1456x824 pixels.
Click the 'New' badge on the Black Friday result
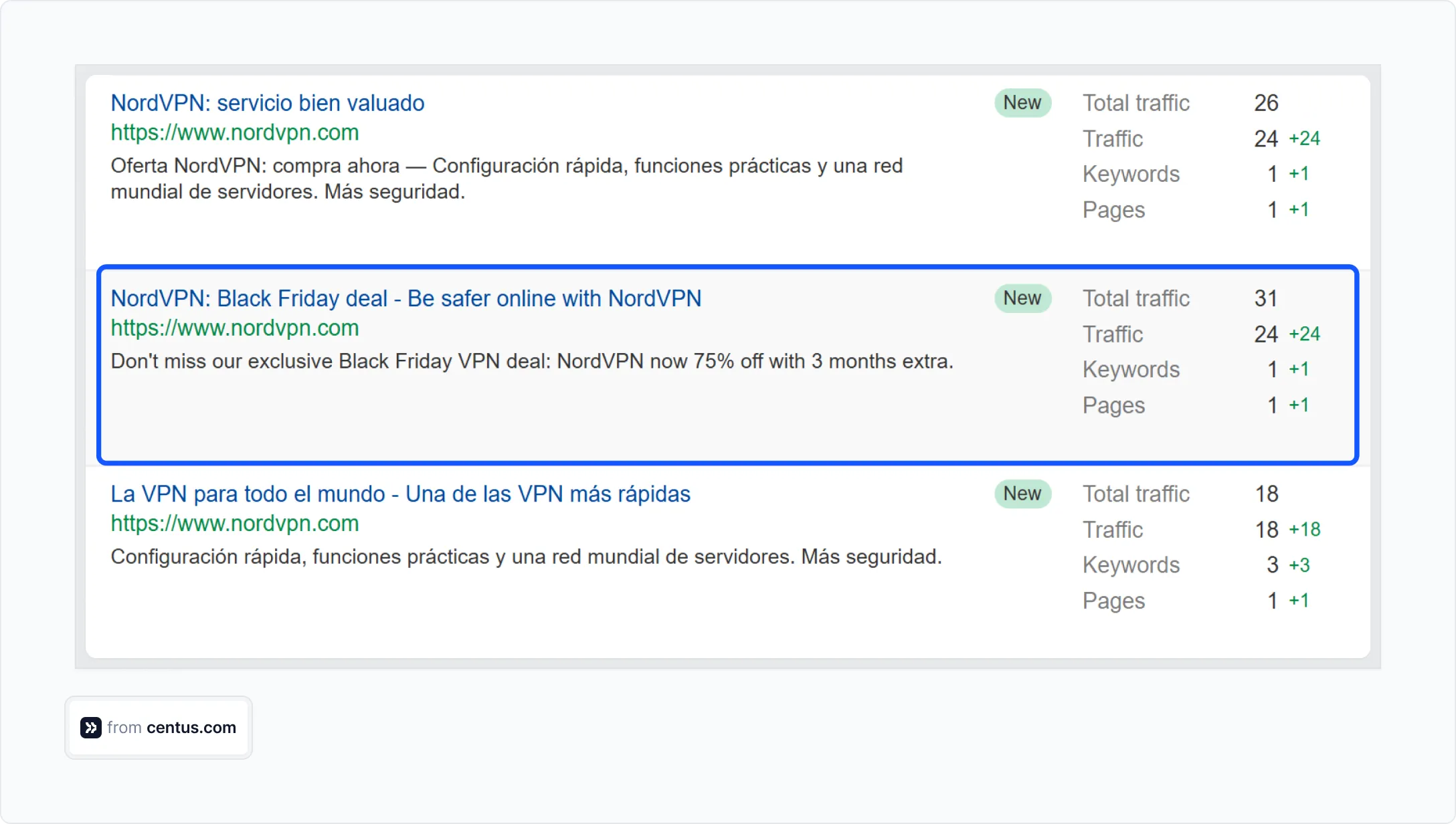1022,298
